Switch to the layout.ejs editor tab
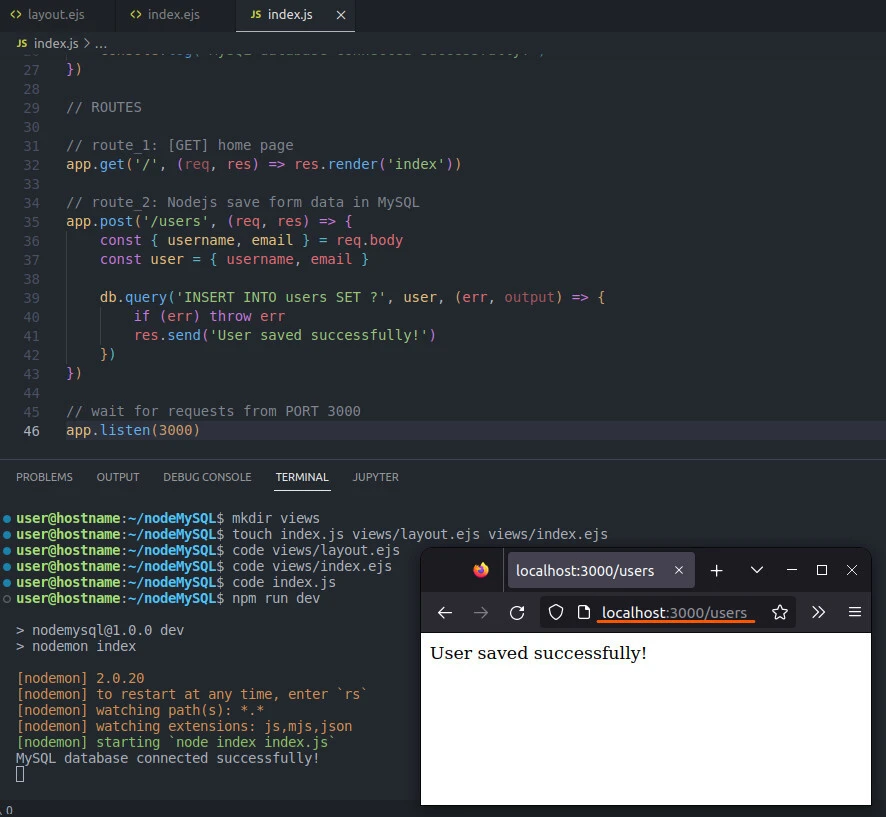This screenshot has height=817, width=886. (x=56, y=15)
